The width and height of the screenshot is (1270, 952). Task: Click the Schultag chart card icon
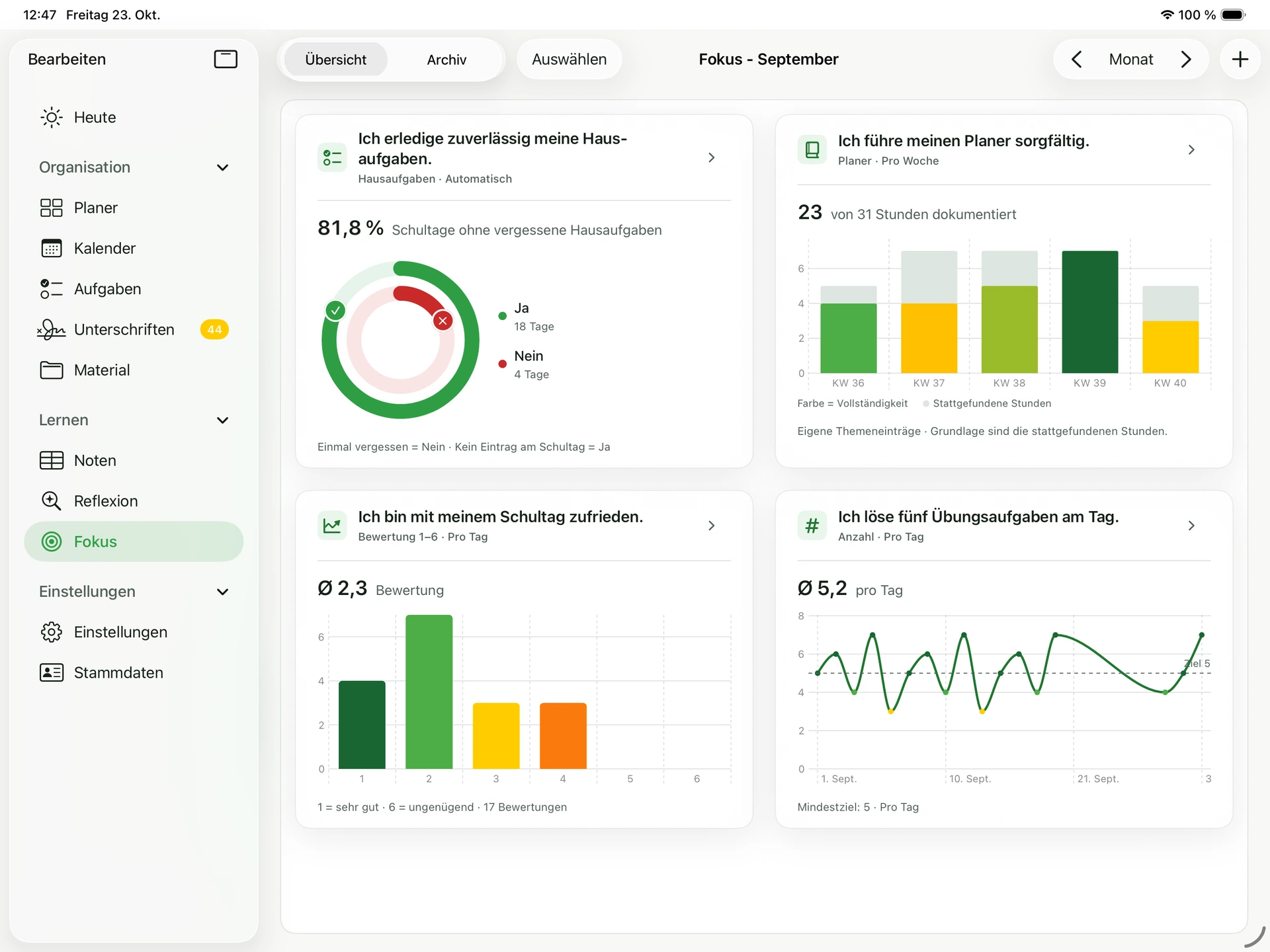point(332,526)
